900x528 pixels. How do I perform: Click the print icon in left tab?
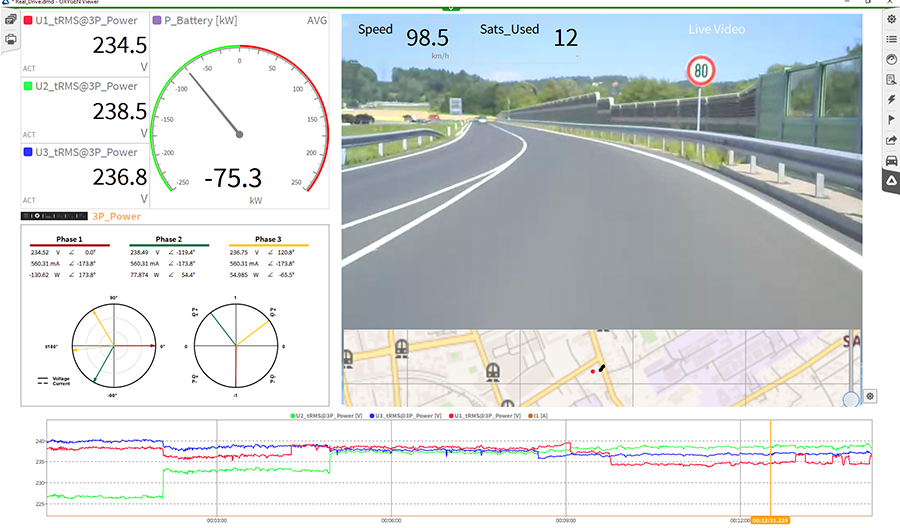9,40
